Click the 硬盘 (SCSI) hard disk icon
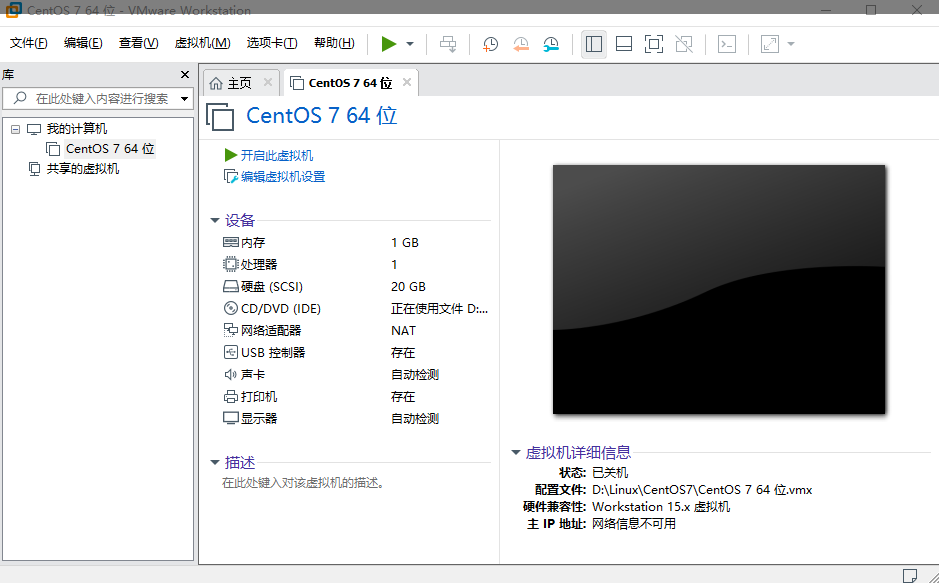Viewport: 939px width, 583px height. click(231, 287)
